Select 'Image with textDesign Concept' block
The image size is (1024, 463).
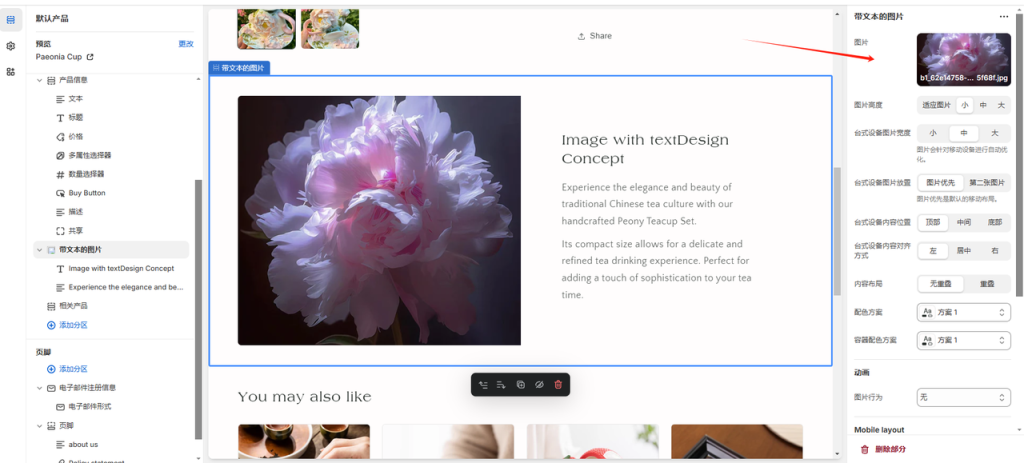coord(121,268)
